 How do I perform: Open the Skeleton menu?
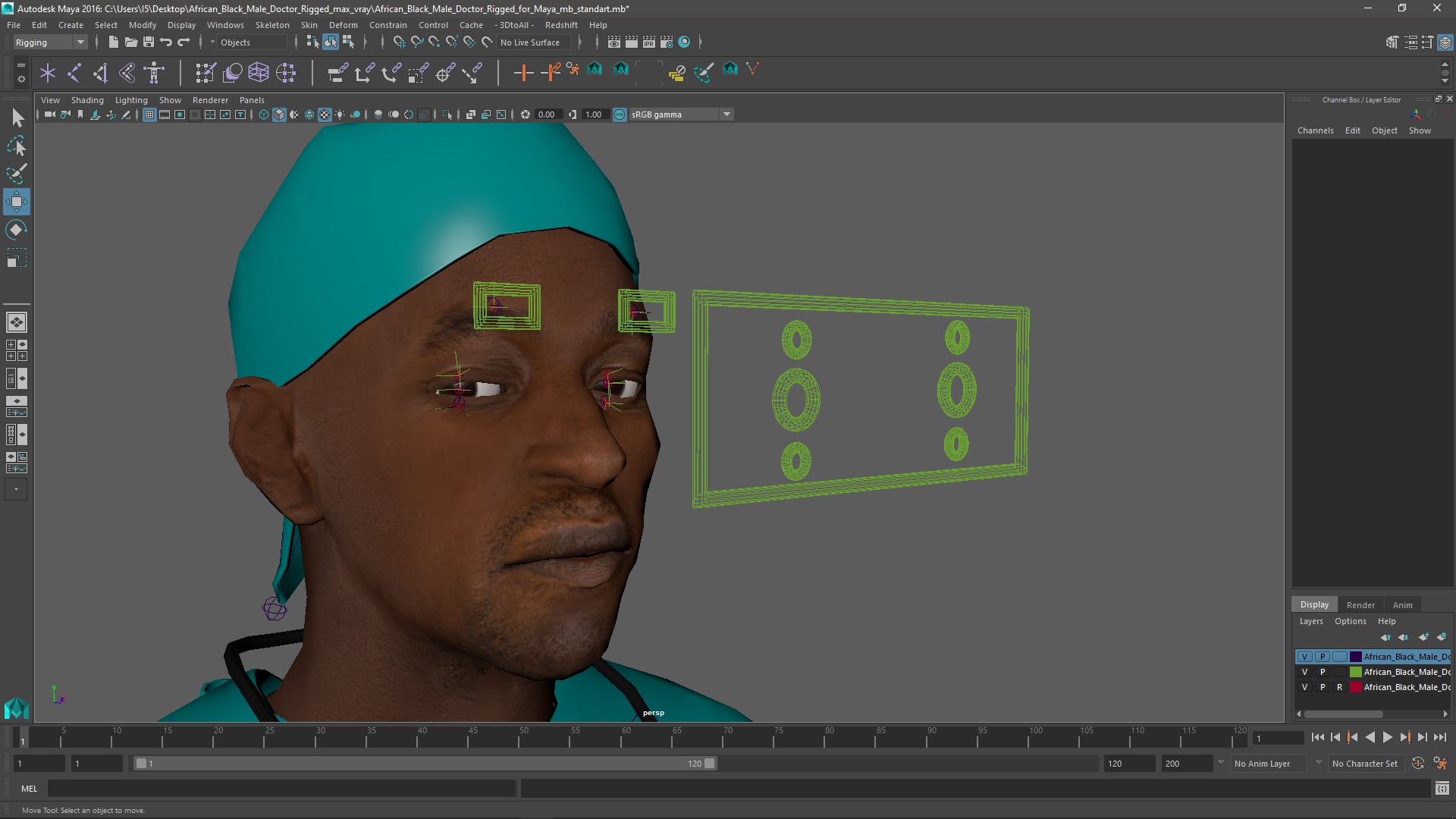272,25
